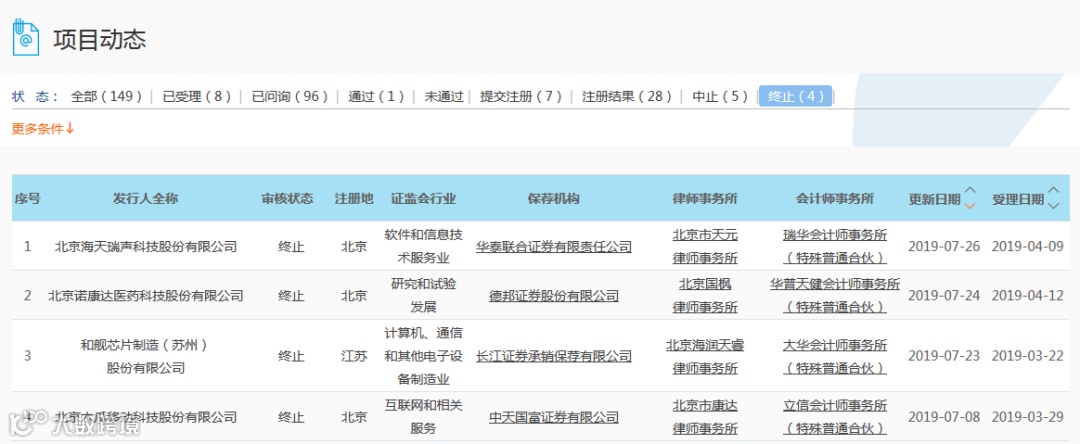The height and width of the screenshot is (444, 1080).
Task: Open 北京市天元律师事务所 law firm link
Action: [705, 246]
